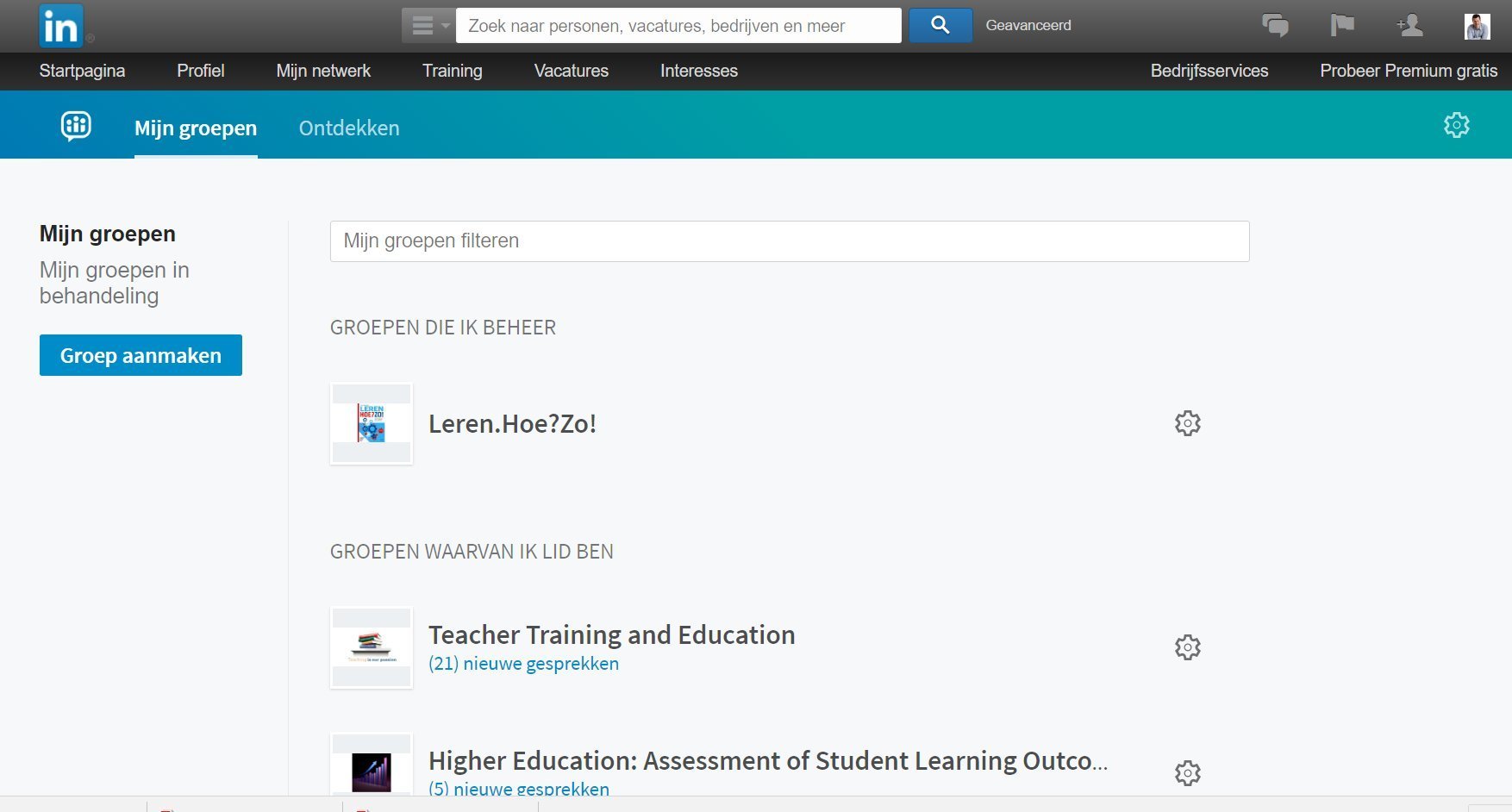Open the search category dropdown
This screenshot has height=812, width=1512.
click(x=428, y=26)
